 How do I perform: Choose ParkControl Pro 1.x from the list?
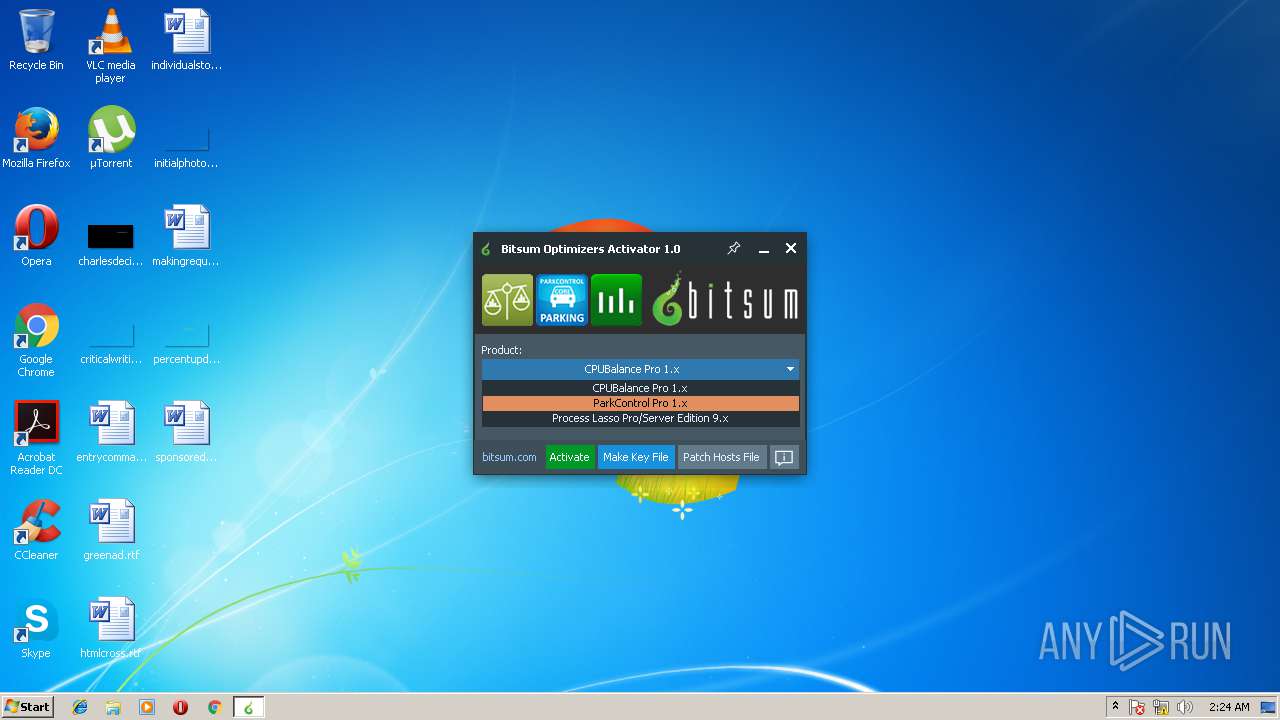point(640,403)
